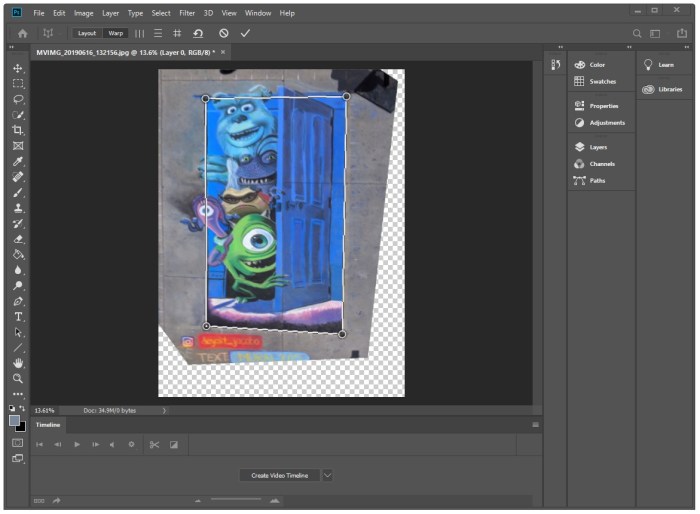Expand the status bar info arrow

coord(165,410)
